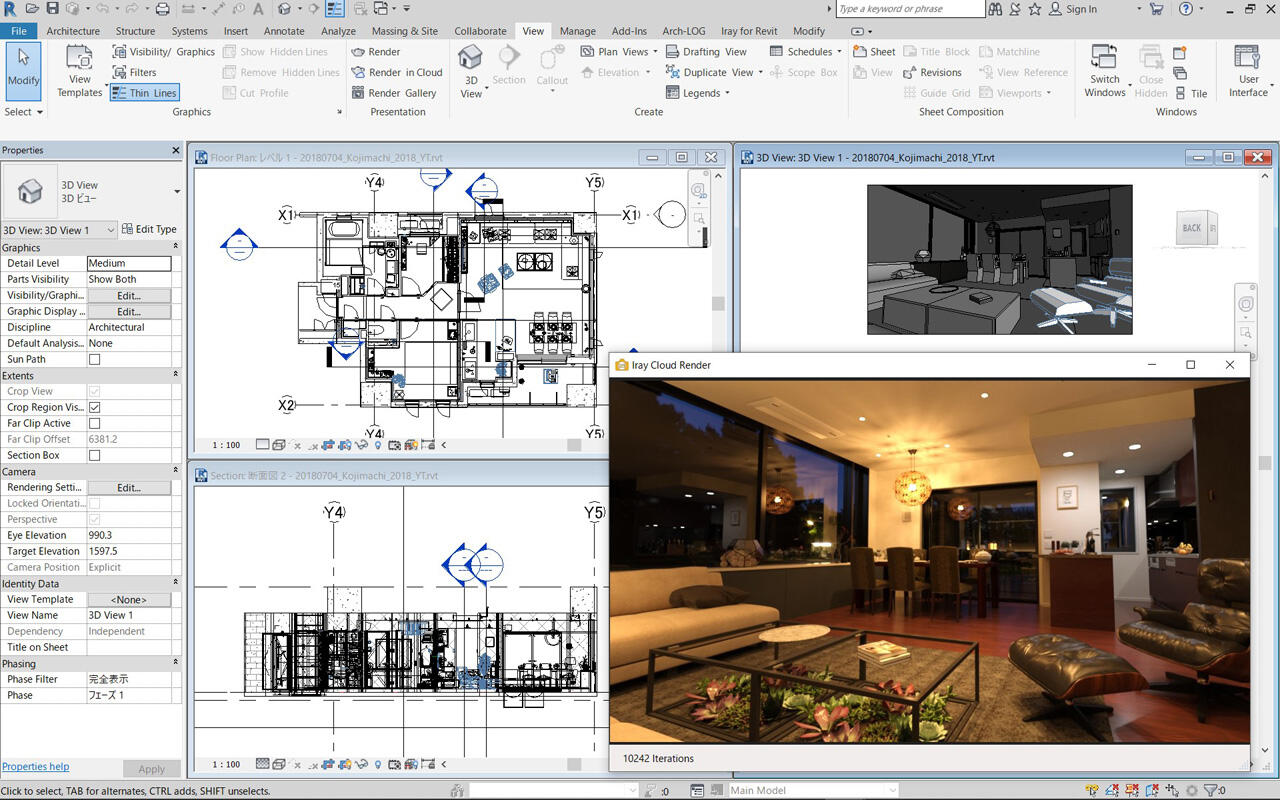Select the Thin Lines tool
The height and width of the screenshot is (800, 1280).
[x=144, y=93]
